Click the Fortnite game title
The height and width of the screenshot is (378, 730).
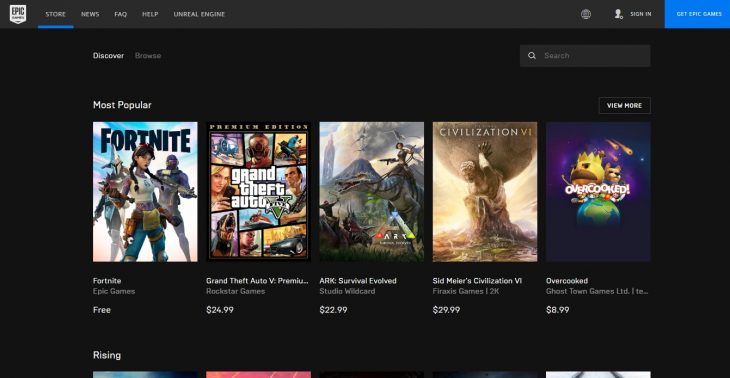click(x=107, y=281)
